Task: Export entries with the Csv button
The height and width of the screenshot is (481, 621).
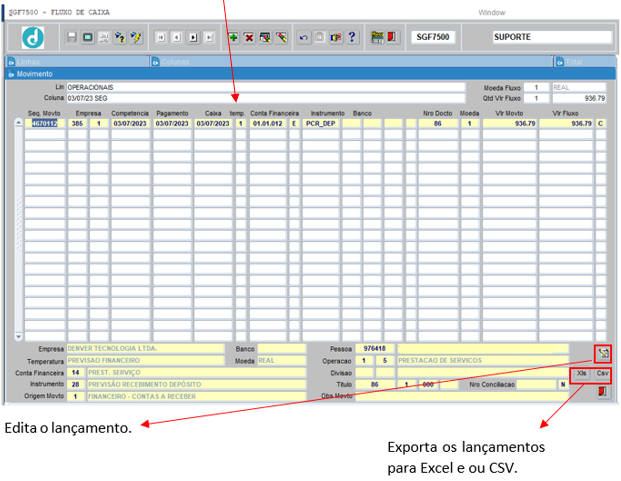Action: point(602,374)
